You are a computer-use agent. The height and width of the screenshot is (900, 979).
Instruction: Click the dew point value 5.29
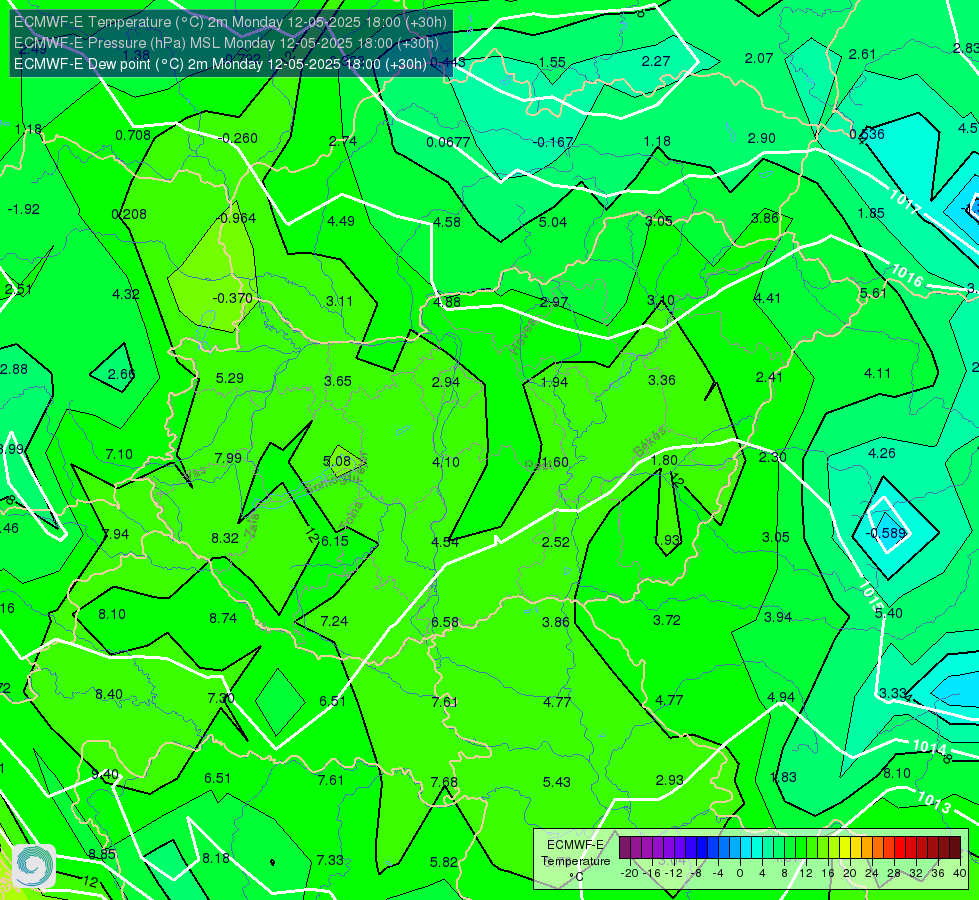[x=230, y=378]
